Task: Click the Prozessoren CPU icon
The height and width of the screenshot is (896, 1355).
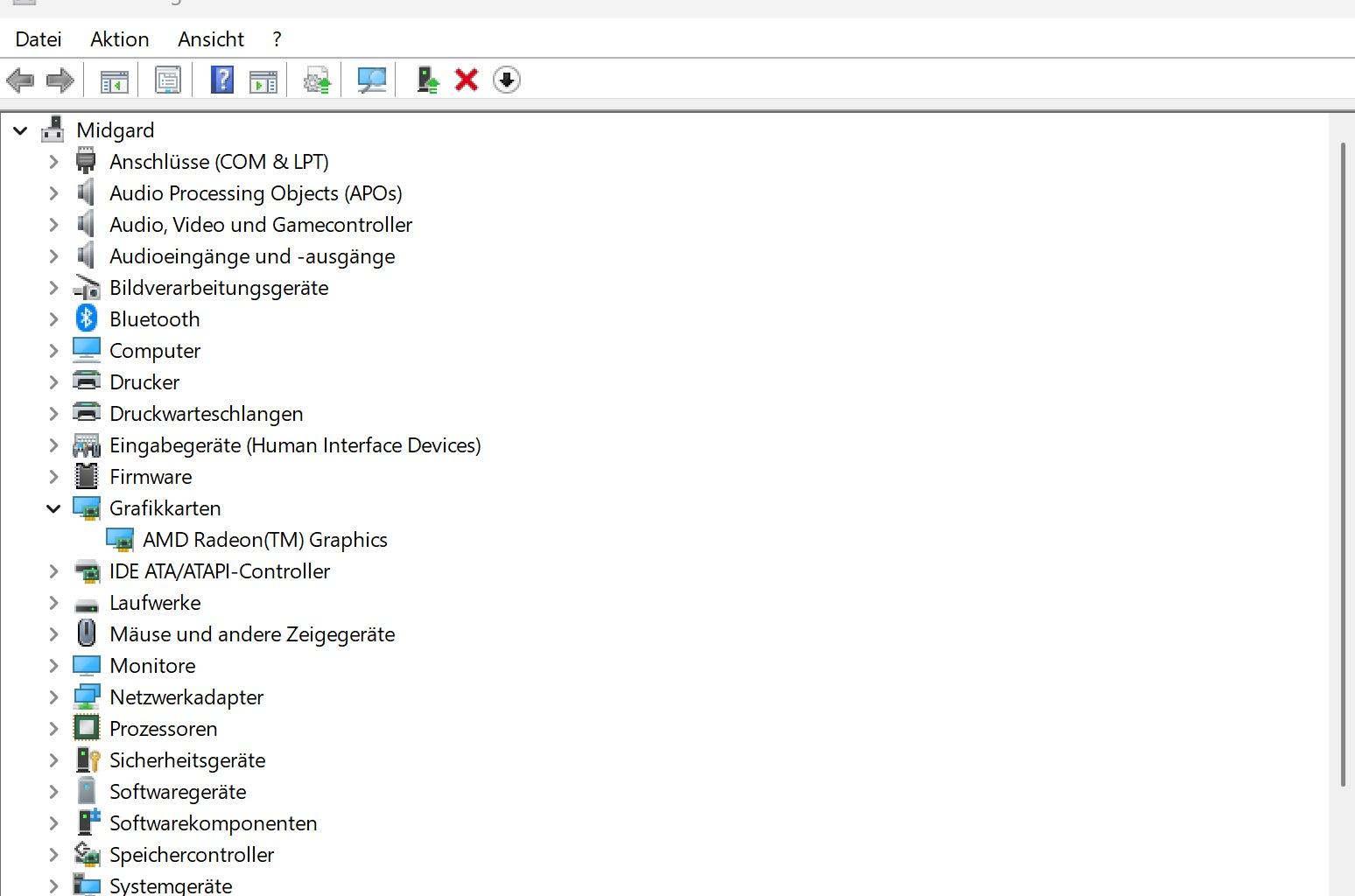Action: (x=87, y=728)
